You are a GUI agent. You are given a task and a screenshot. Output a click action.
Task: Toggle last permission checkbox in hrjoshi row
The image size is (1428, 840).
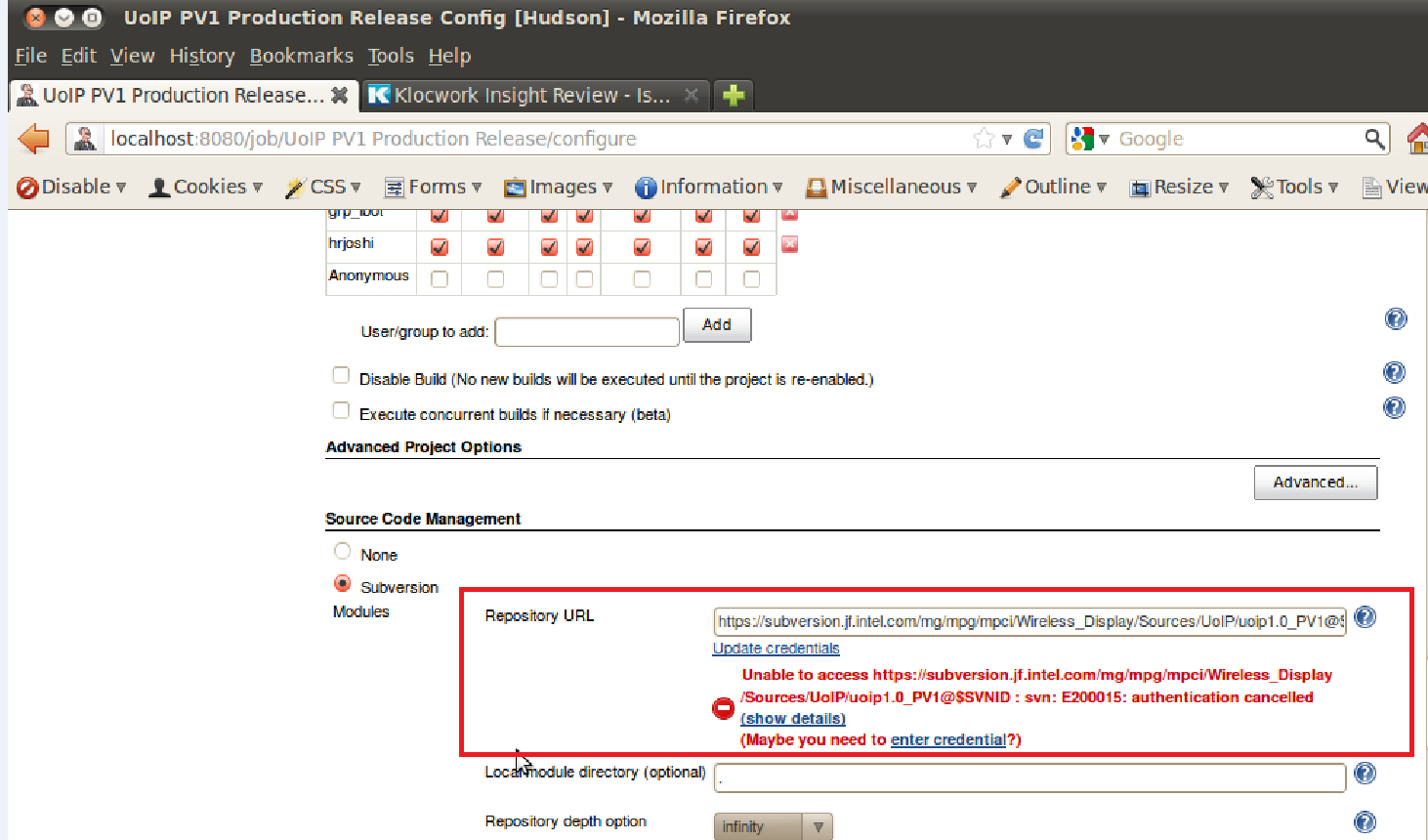751,247
